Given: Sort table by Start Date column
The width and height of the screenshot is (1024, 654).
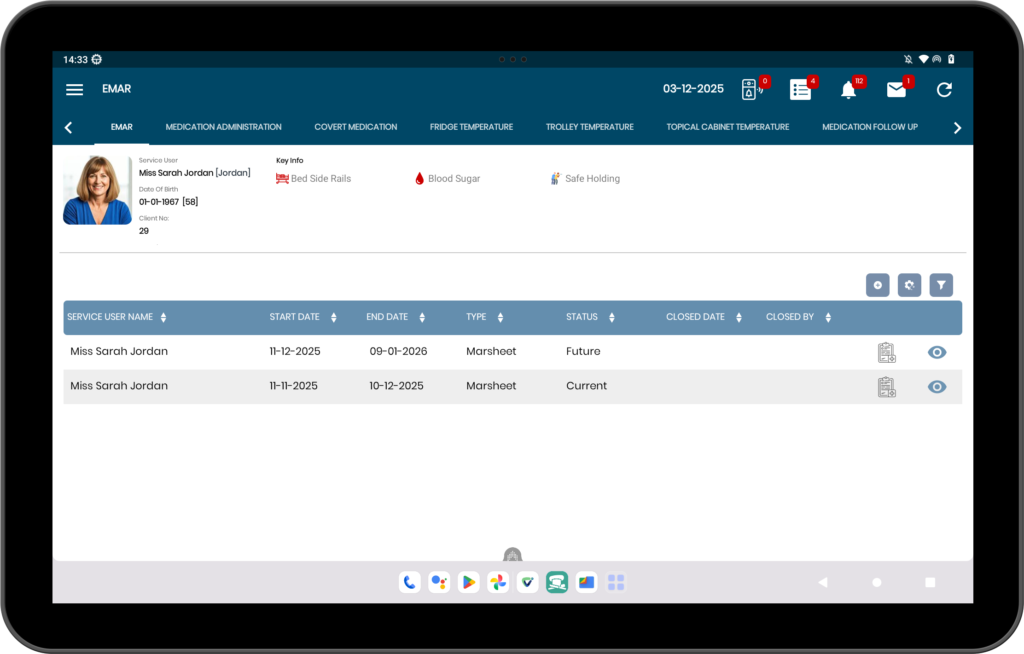Looking at the screenshot, I should 302,317.
